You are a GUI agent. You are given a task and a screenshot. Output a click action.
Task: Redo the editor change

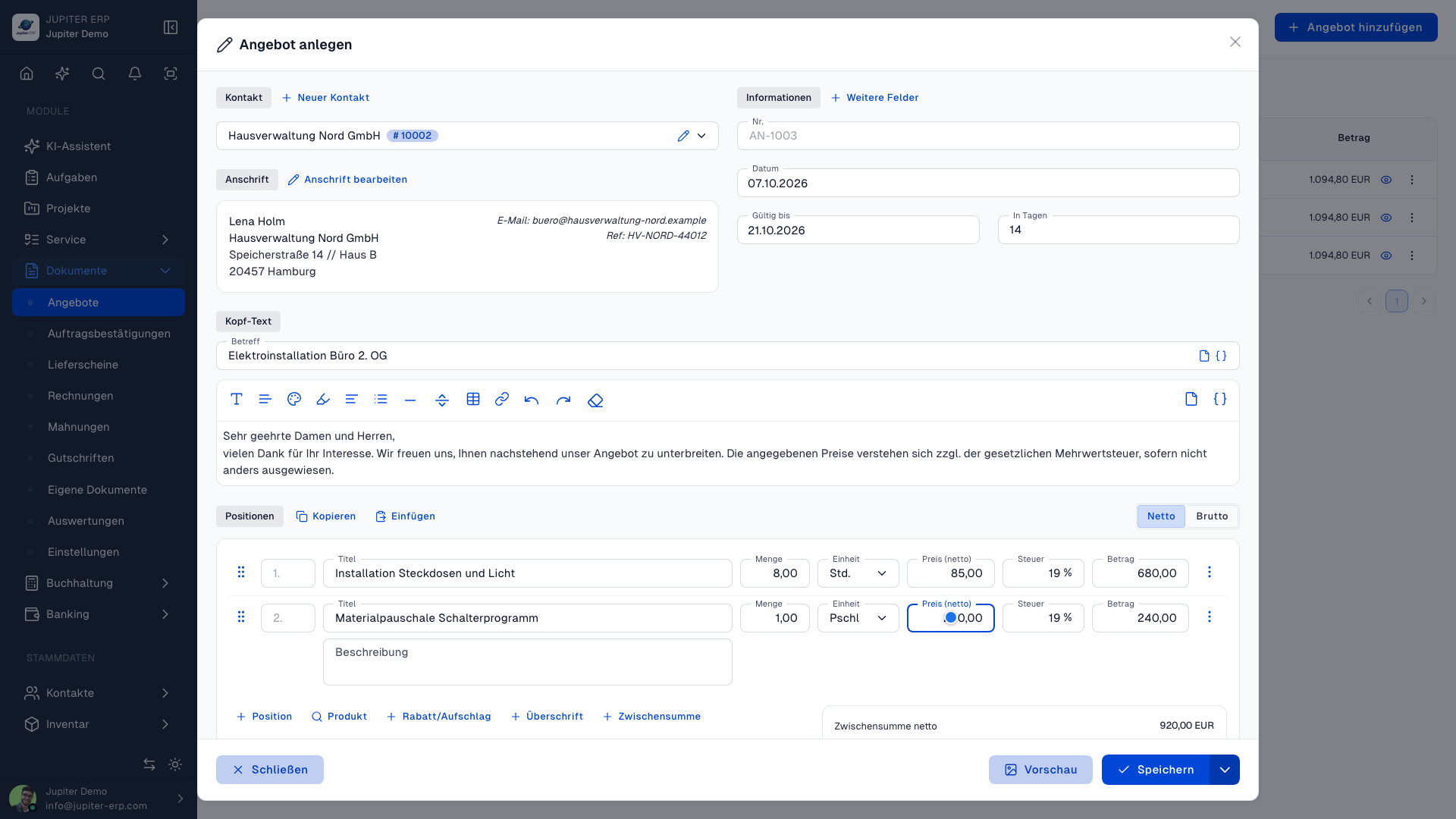click(563, 400)
